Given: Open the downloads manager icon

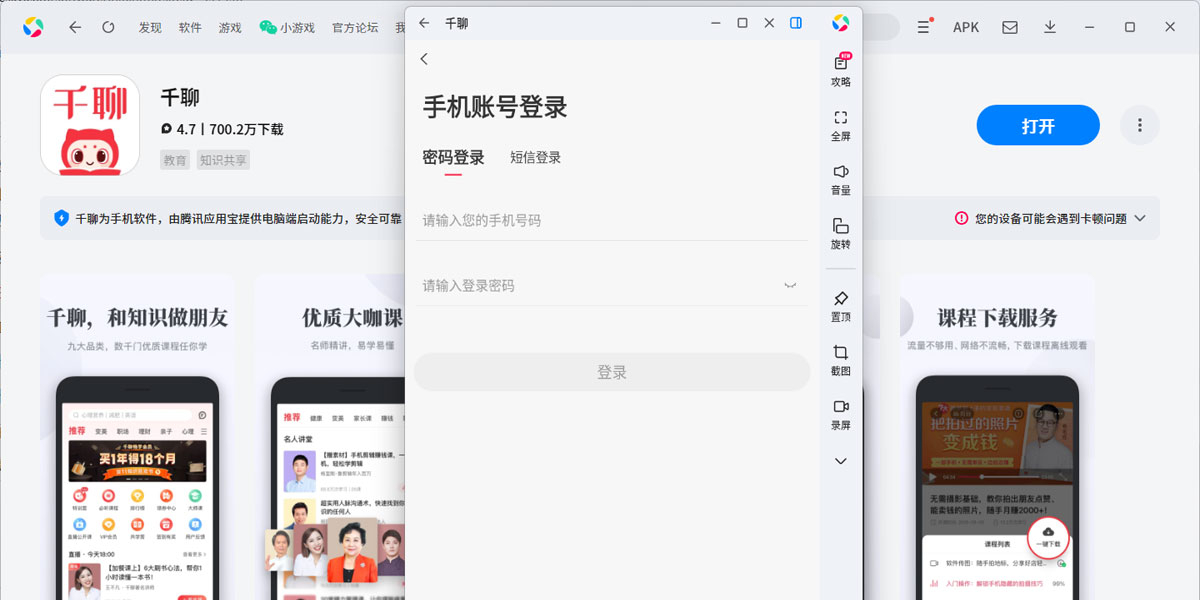Looking at the screenshot, I should click(x=1050, y=27).
